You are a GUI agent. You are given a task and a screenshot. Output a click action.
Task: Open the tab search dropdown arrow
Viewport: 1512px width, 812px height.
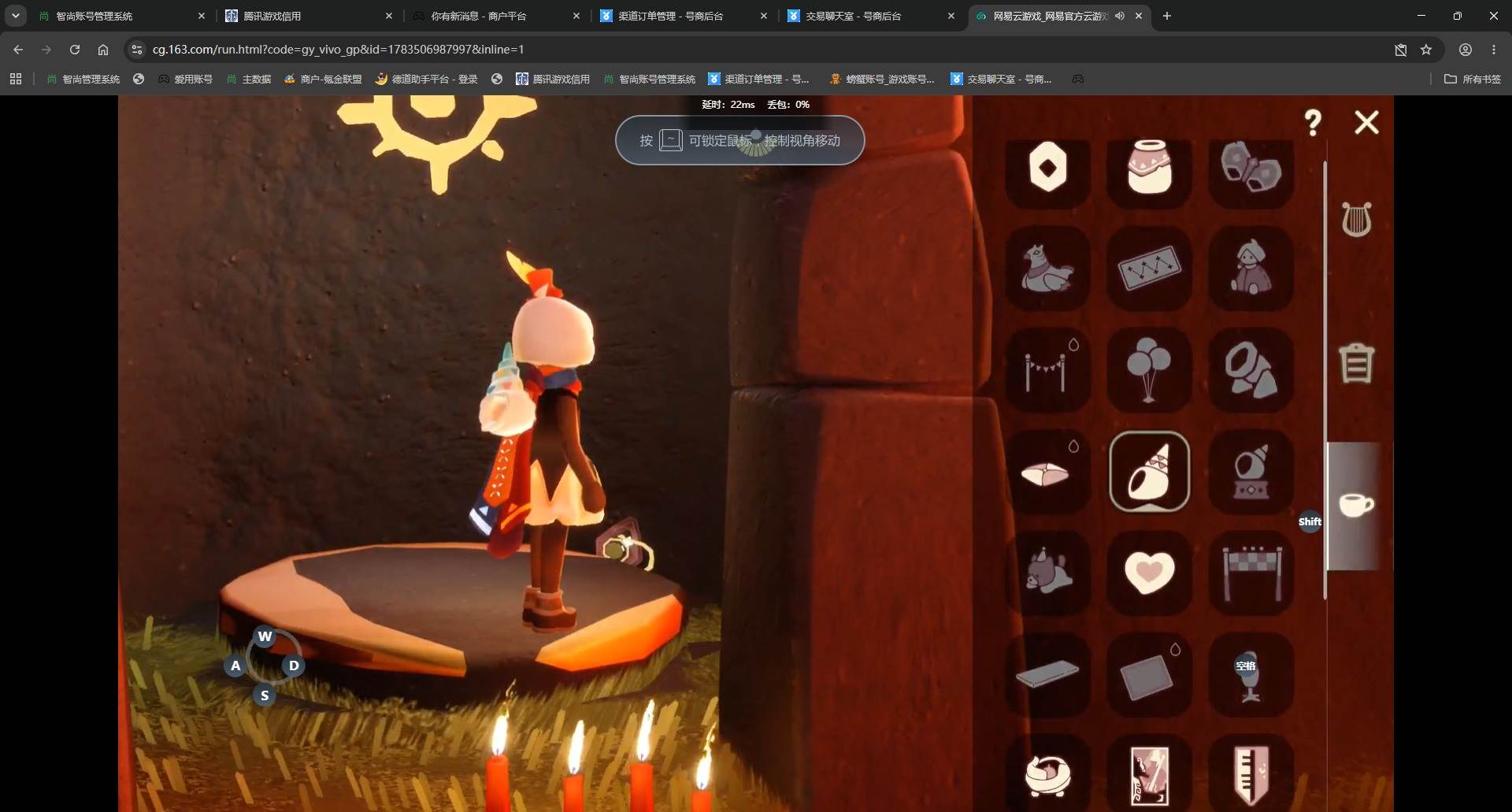click(16, 16)
